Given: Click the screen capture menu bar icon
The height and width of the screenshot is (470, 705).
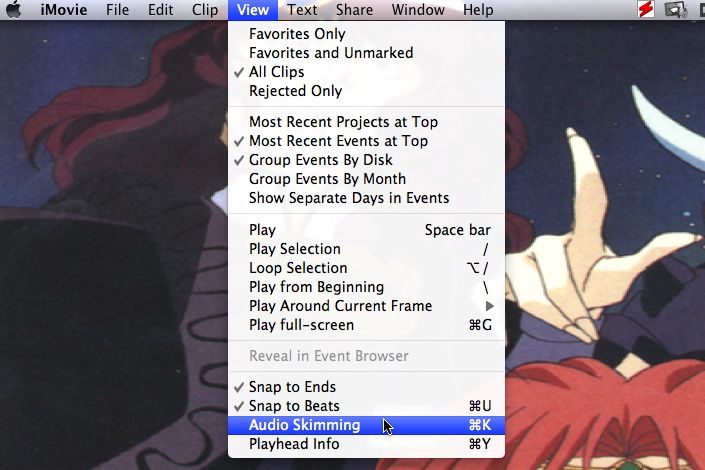Looking at the screenshot, I should pyautogui.click(x=676, y=9).
